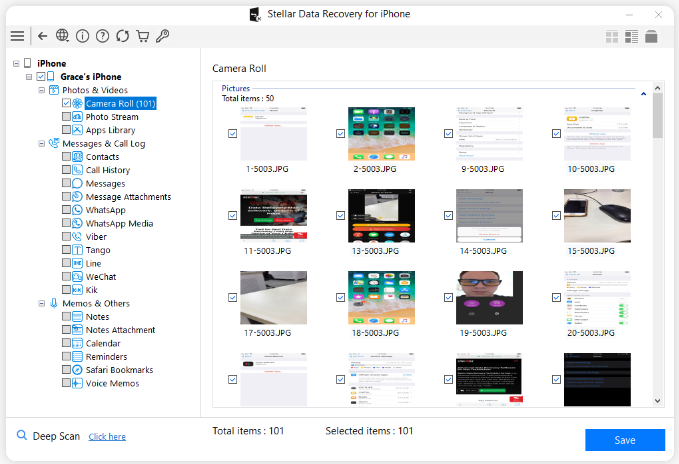Click the Apps Library icon
The height and width of the screenshot is (464, 679).
[78, 130]
